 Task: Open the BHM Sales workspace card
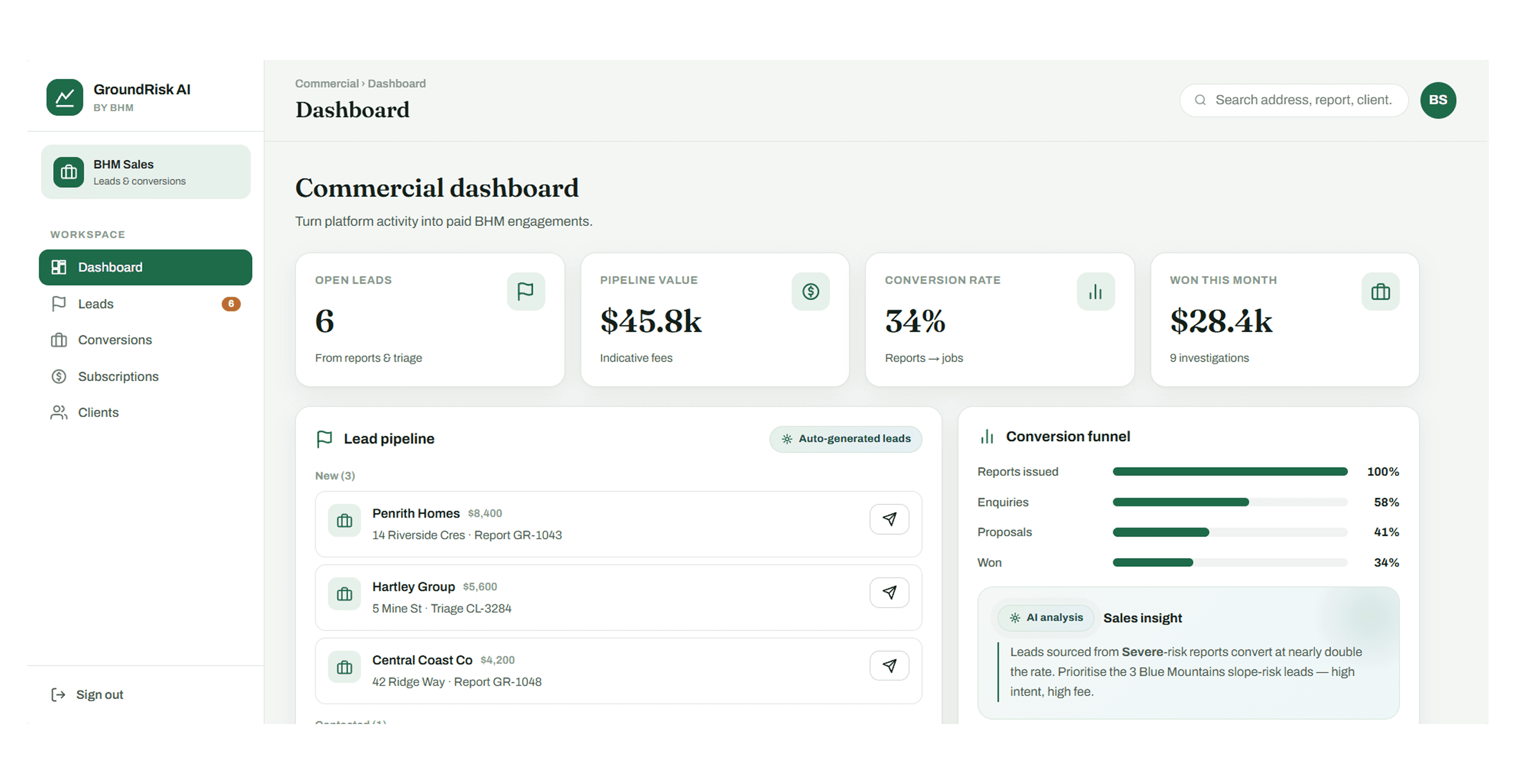tap(146, 172)
